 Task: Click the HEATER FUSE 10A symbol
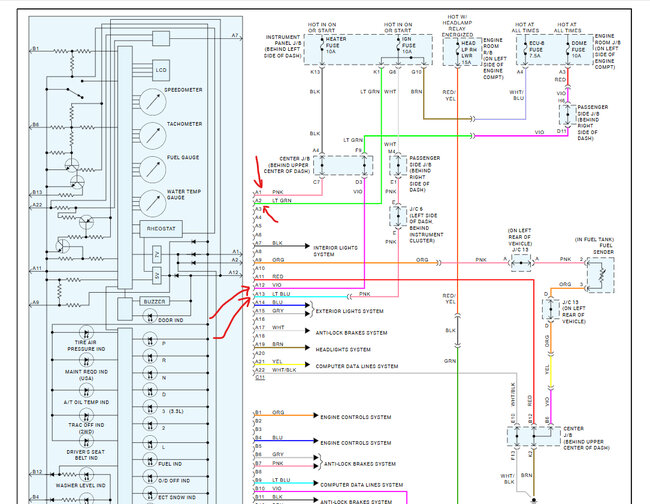tap(322, 46)
